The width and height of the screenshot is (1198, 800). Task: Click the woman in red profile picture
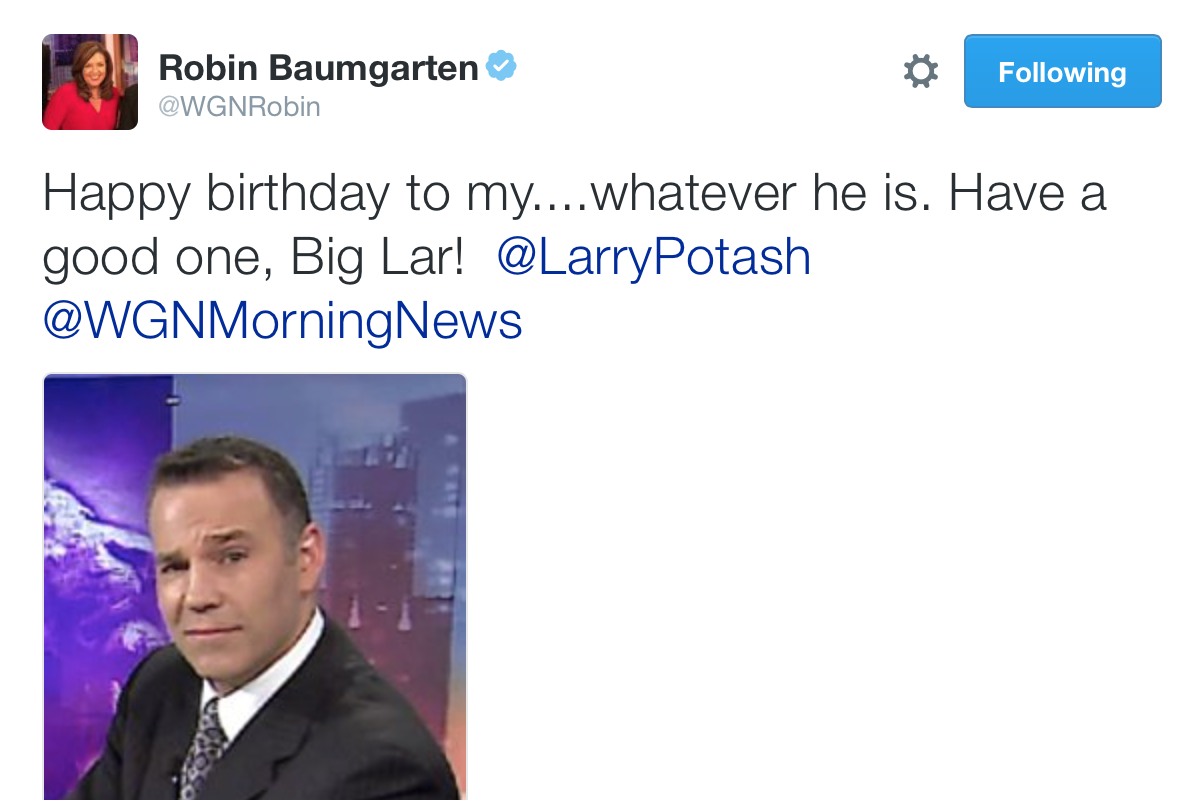(90, 82)
